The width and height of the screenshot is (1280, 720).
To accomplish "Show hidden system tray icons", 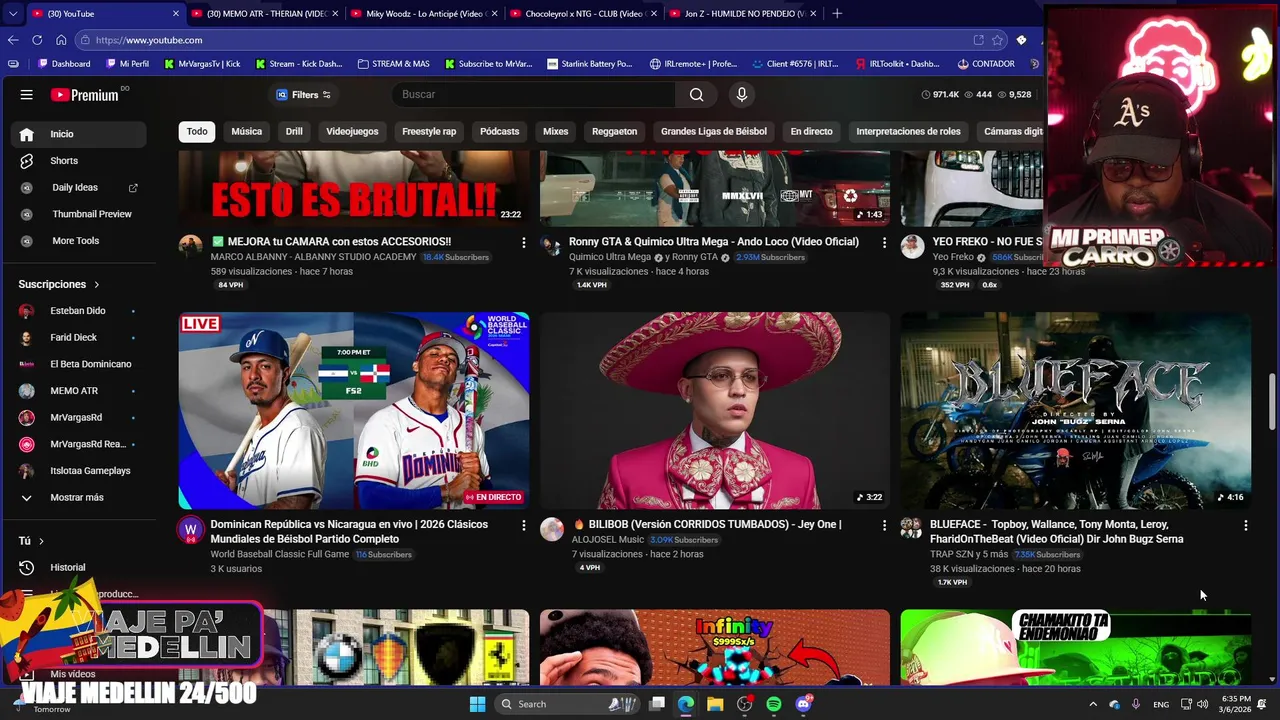I will [x=1092, y=704].
